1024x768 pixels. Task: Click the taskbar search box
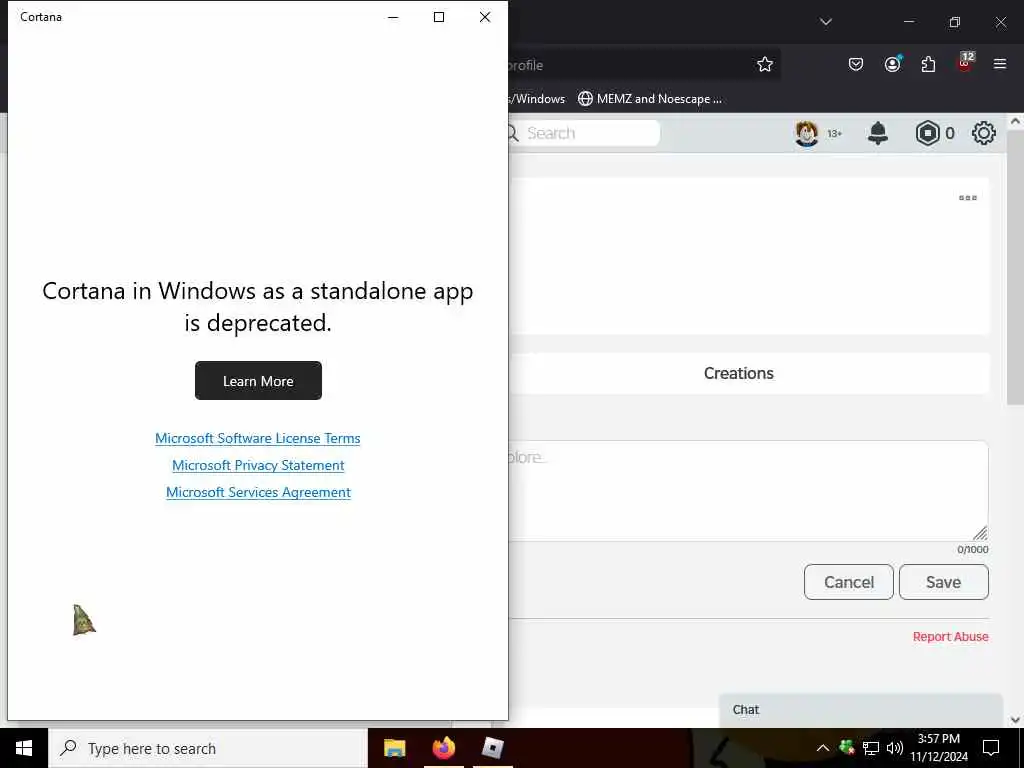pyautogui.click(x=208, y=748)
